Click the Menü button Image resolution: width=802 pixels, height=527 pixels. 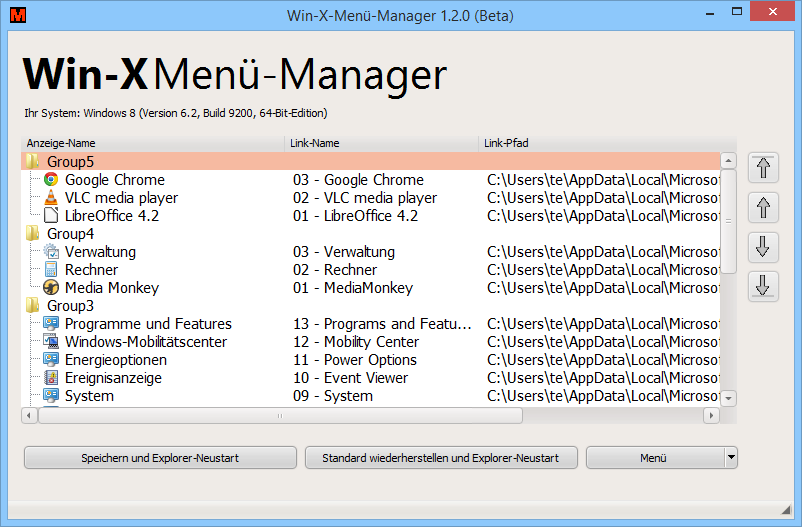click(x=655, y=457)
